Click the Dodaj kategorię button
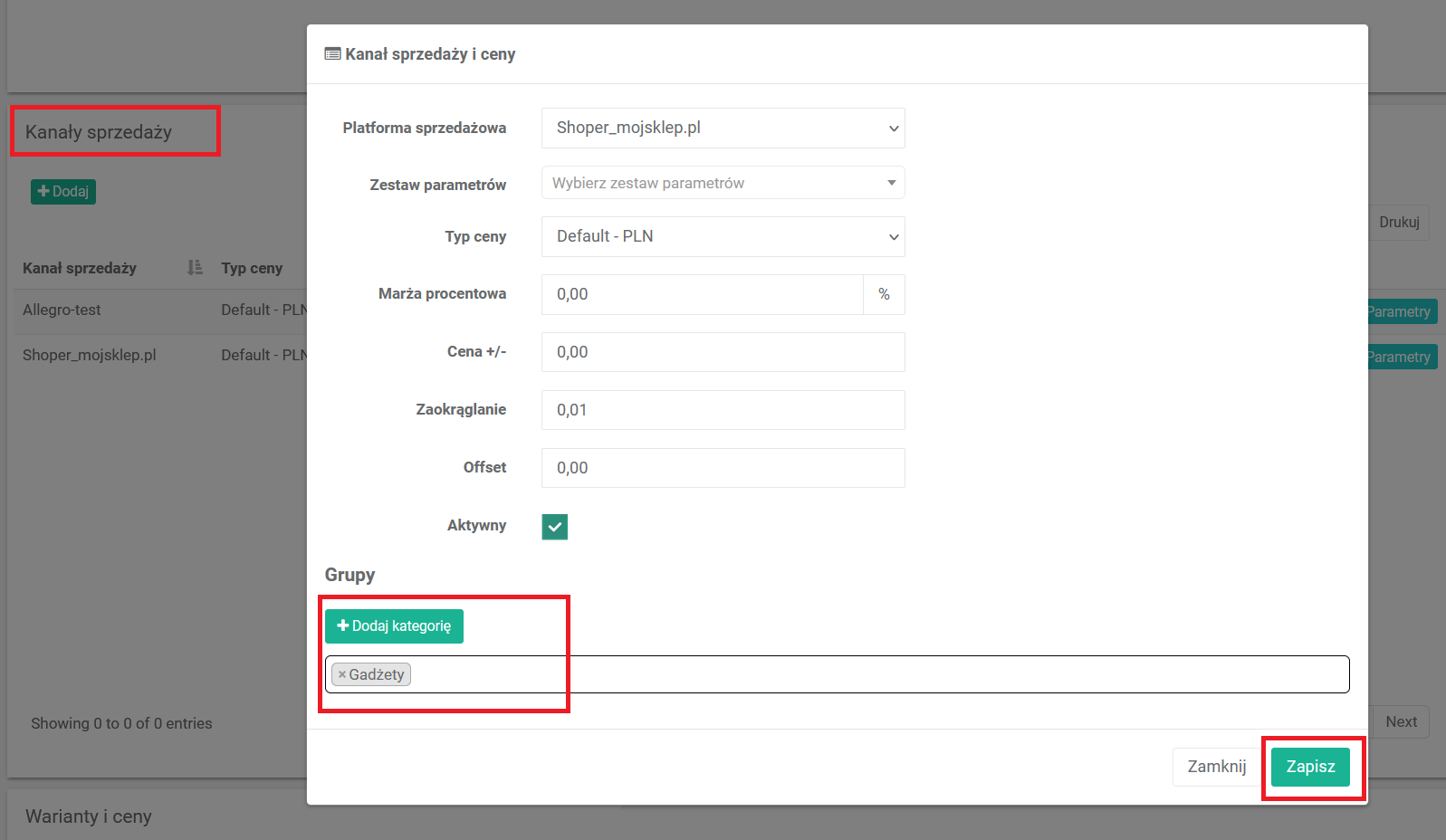 394,626
